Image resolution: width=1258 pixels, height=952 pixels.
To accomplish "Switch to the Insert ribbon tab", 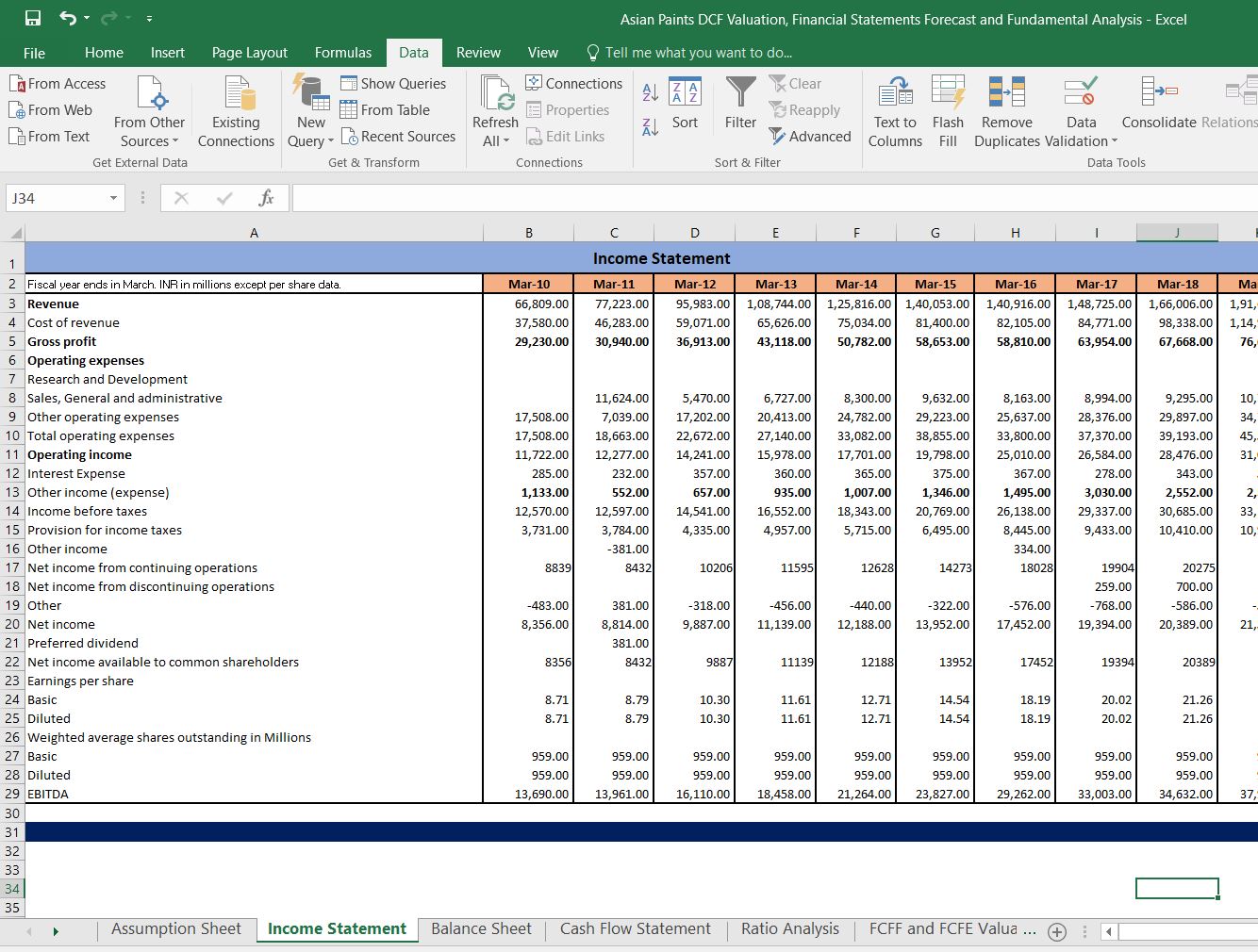I will 168,53.
